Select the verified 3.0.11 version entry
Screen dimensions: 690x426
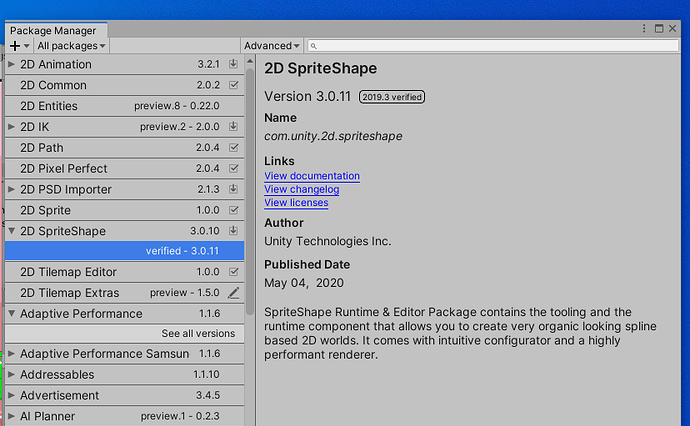tap(181, 251)
